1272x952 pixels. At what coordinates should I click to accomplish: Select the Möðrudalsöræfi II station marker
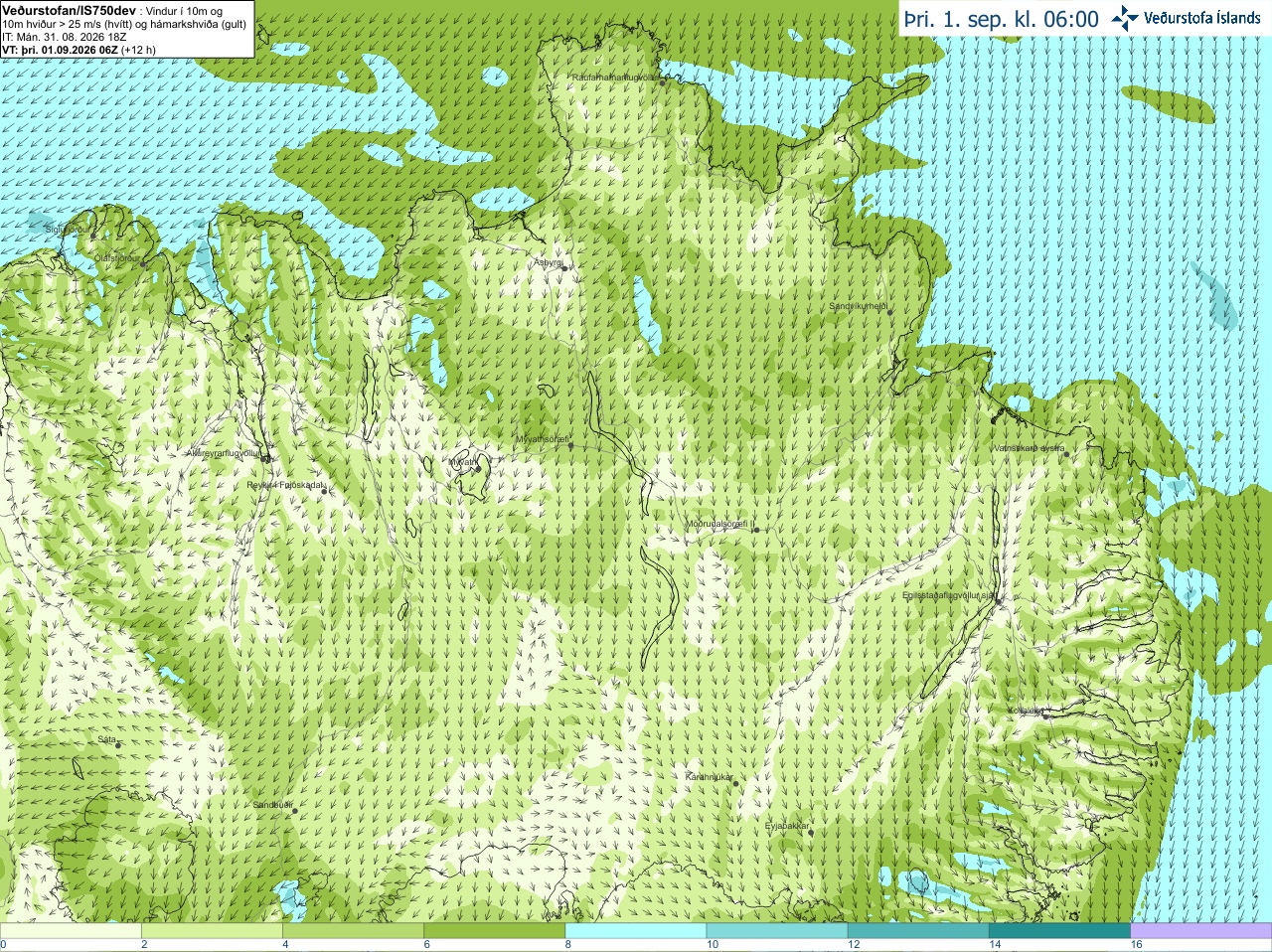pos(756,530)
